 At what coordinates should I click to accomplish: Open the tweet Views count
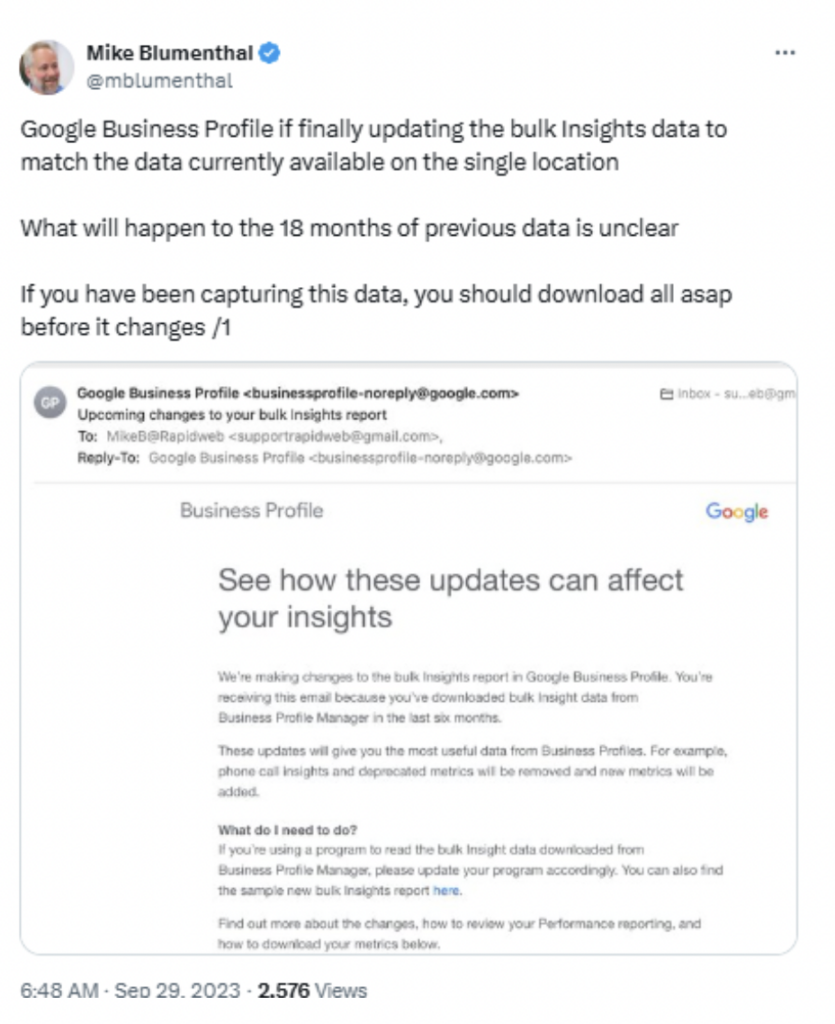pos(312,991)
